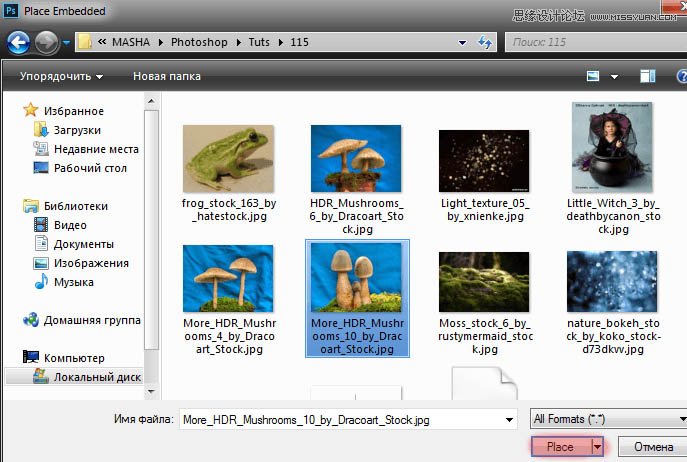Image resolution: width=687 pixels, height=462 pixels.
Task: Click 115 folder in address path
Action: pos(299,42)
